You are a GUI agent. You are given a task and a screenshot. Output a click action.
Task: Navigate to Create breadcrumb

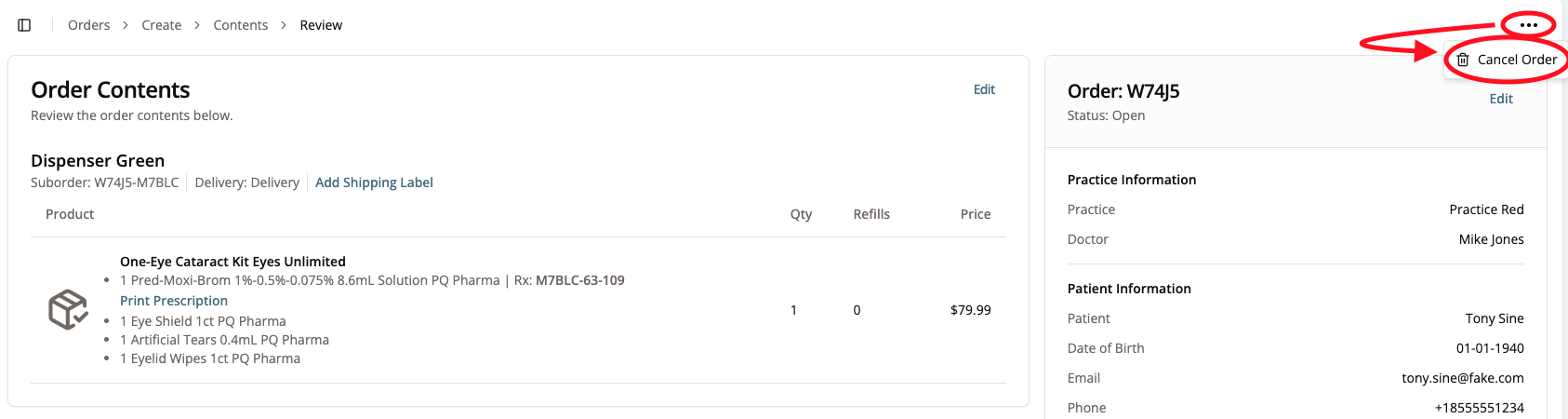point(161,25)
